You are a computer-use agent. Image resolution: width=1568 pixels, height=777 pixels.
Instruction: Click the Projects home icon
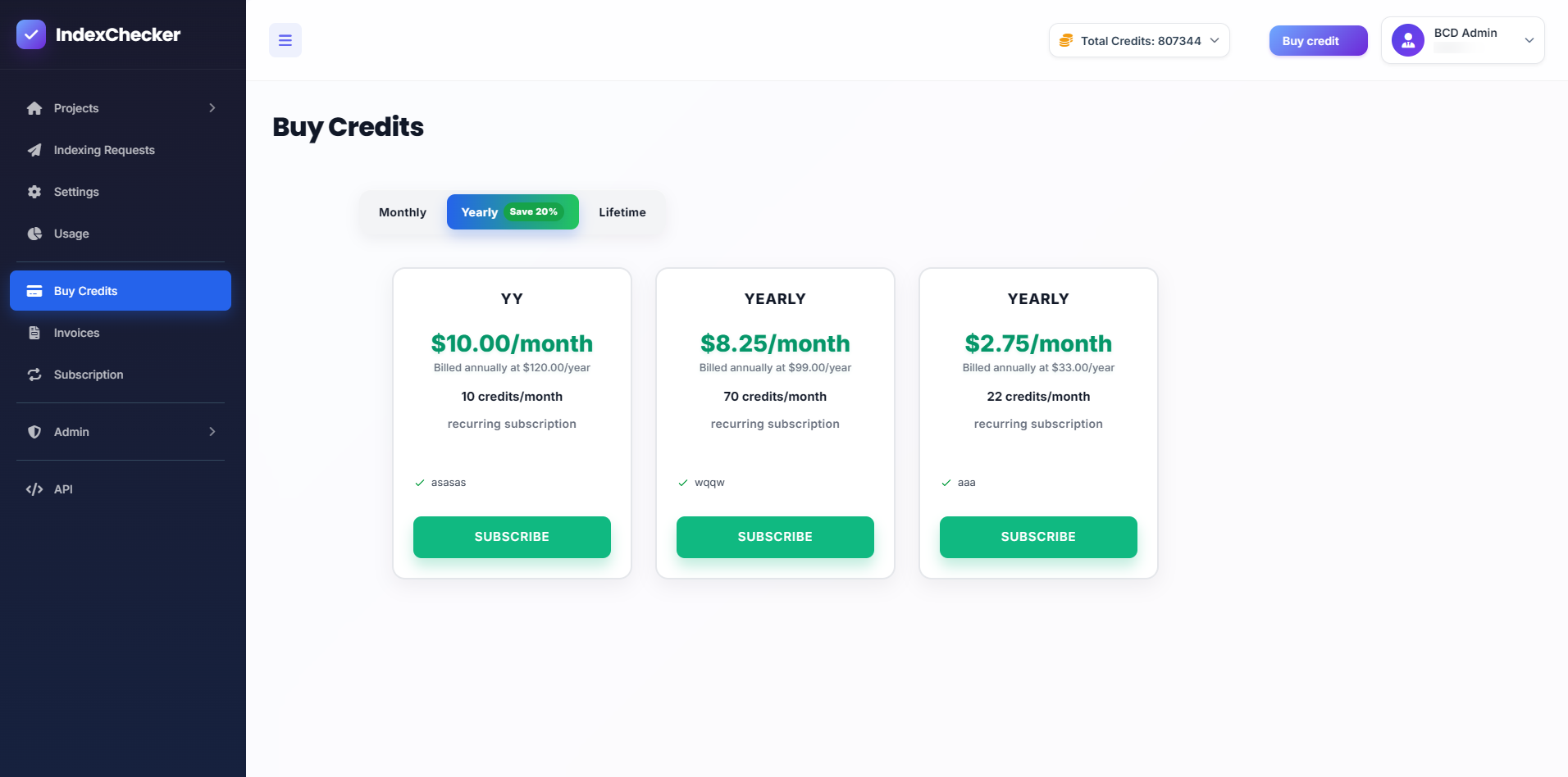coord(34,108)
